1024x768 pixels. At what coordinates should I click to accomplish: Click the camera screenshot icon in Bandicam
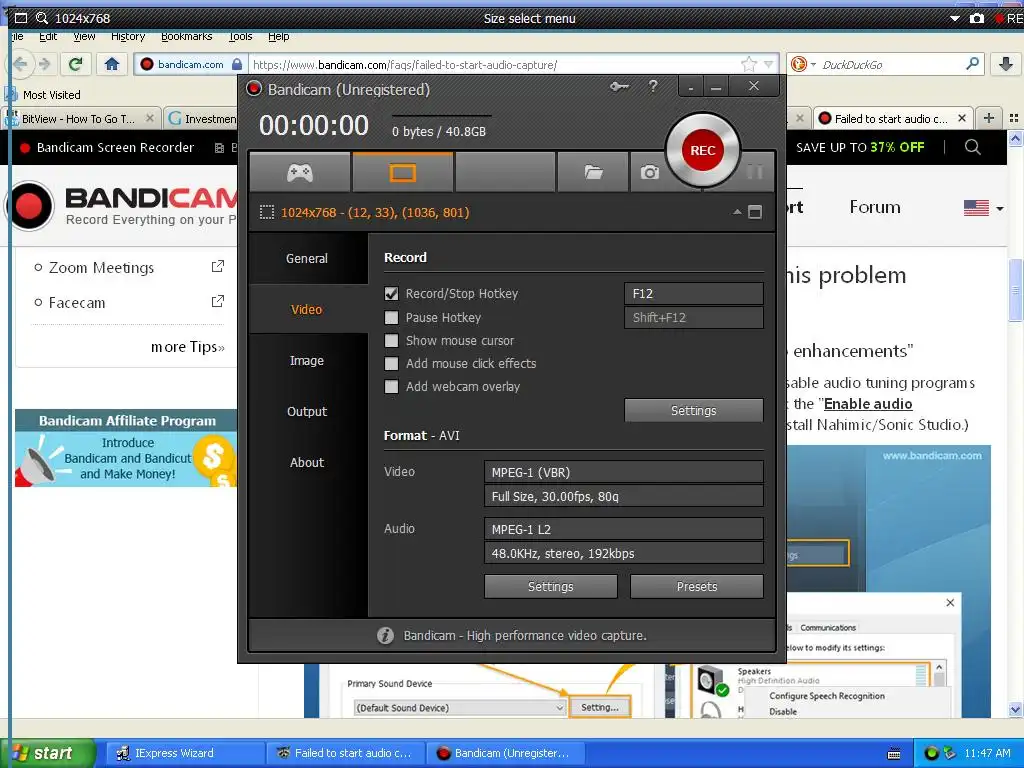[649, 172]
